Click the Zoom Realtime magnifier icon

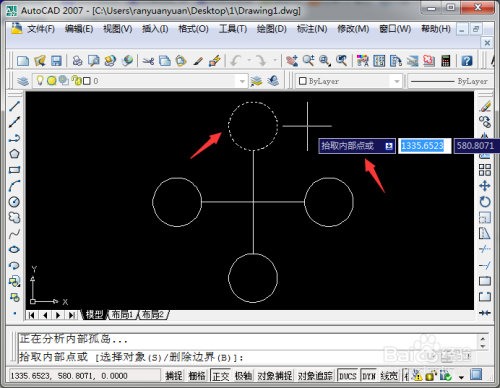(x=308, y=61)
